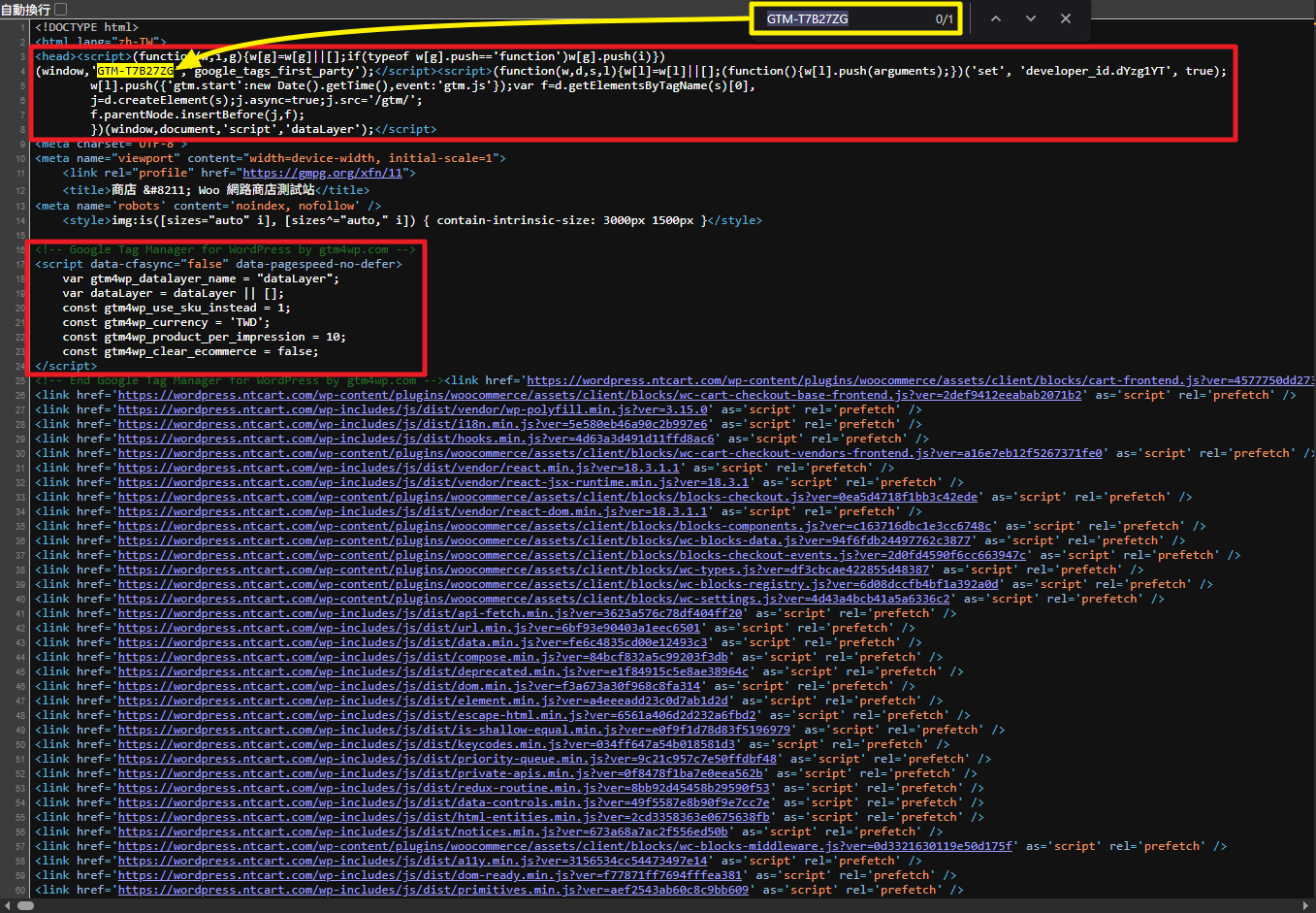Click the left arrow of horizontal scrollbar
Viewport: 1316px width, 913px height.
tap(8, 905)
